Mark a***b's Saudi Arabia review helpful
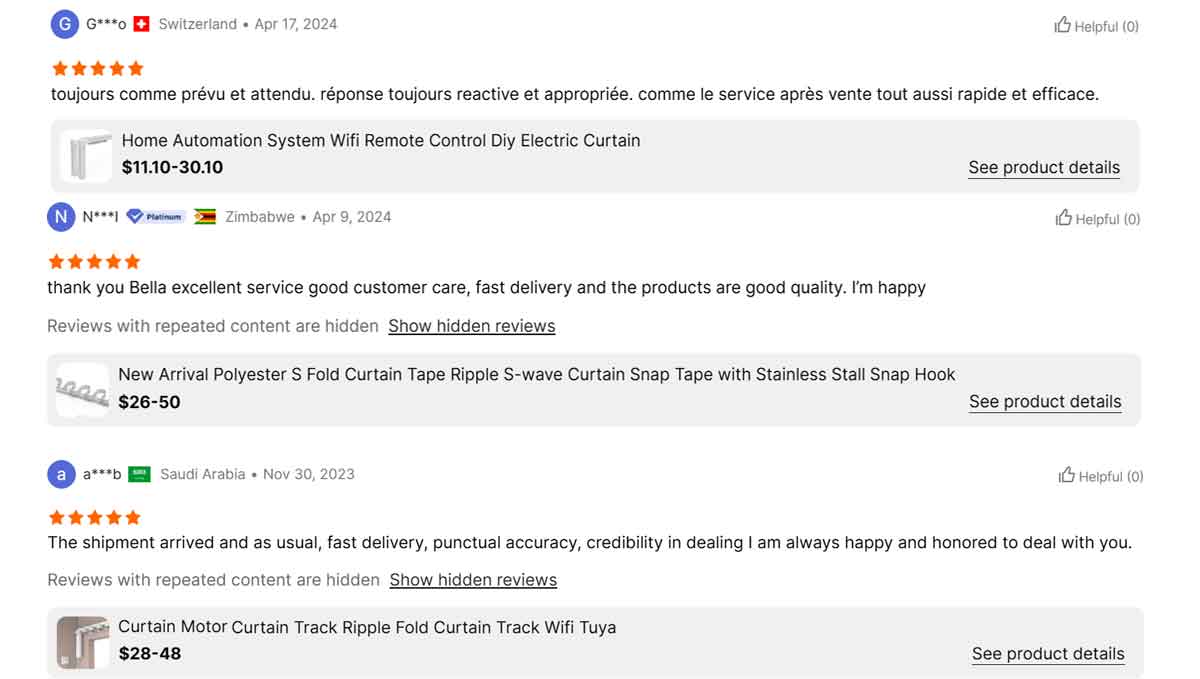 pyautogui.click(x=1100, y=476)
